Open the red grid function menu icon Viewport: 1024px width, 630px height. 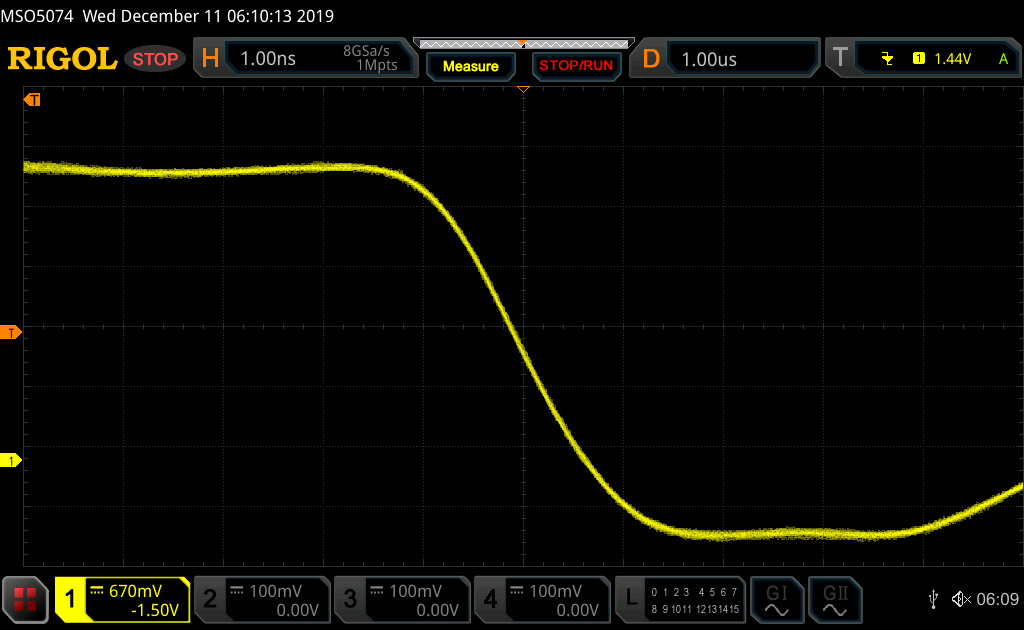(x=25, y=599)
